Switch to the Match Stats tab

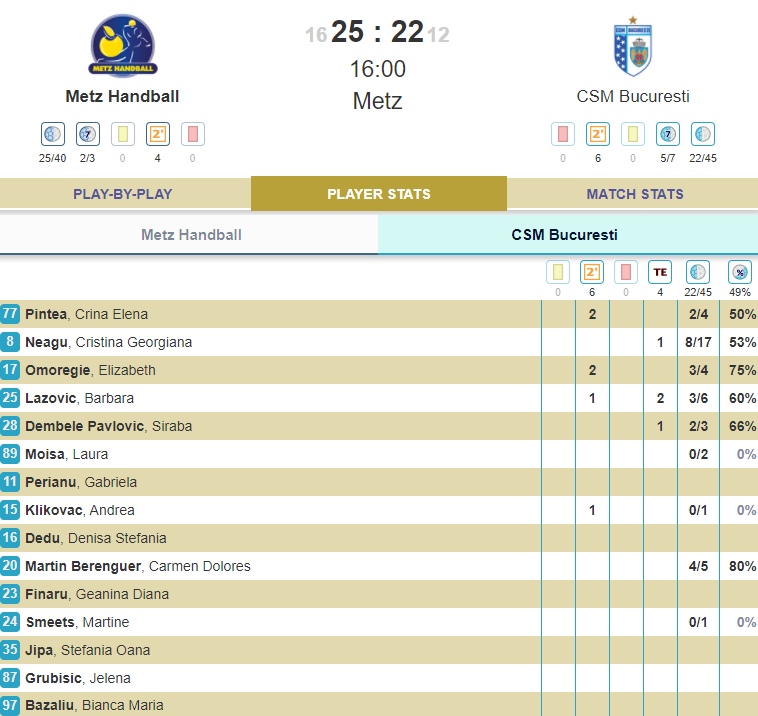point(635,194)
